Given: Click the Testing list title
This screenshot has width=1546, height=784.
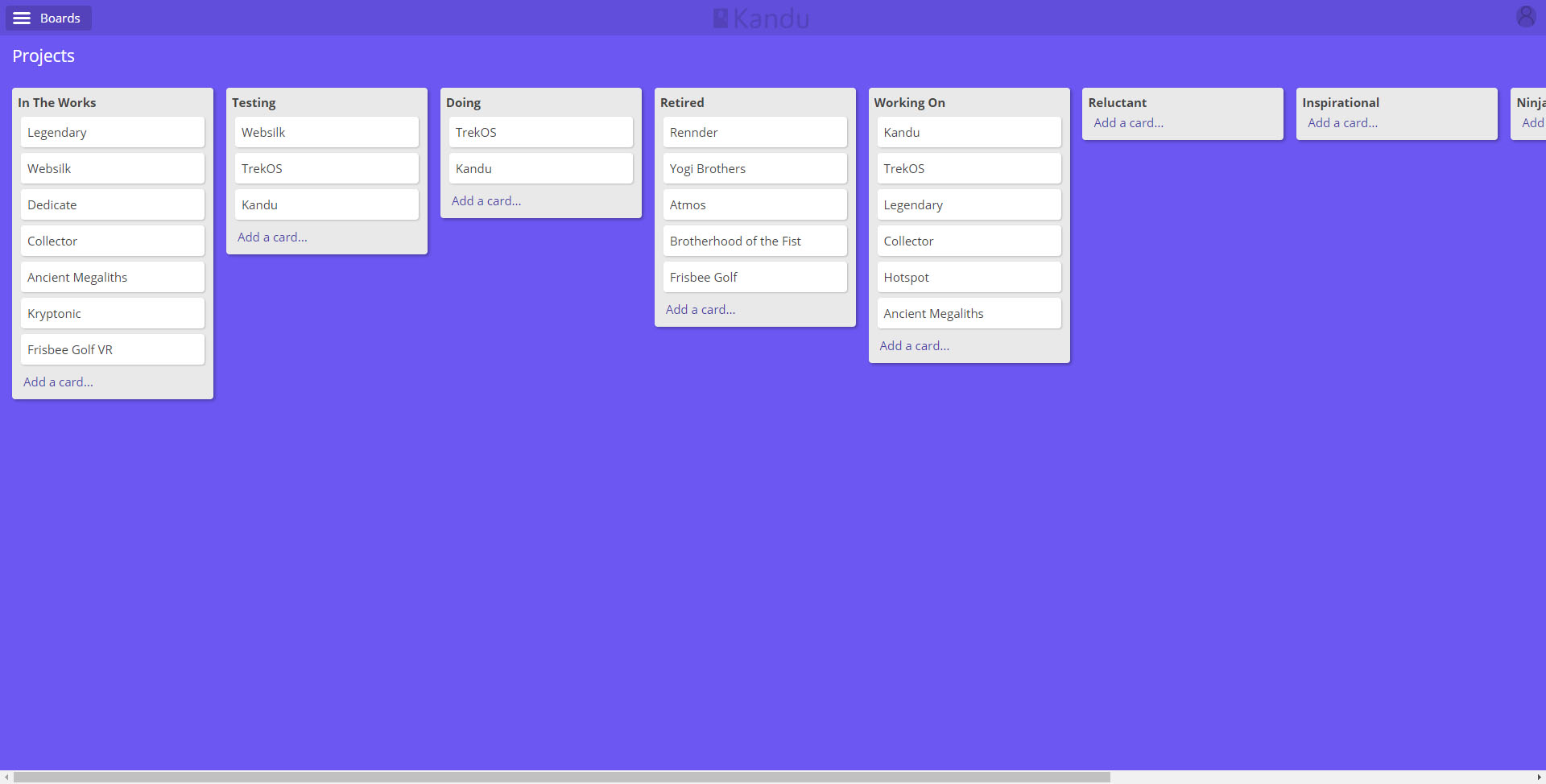Looking at the screenshot, I should click(254, 102).
